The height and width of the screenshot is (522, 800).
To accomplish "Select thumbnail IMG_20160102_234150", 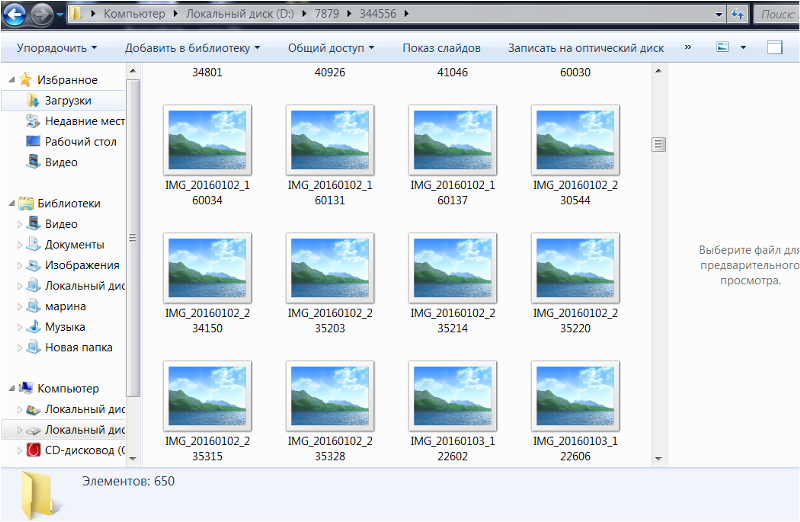I will click(x=207, y=268).
